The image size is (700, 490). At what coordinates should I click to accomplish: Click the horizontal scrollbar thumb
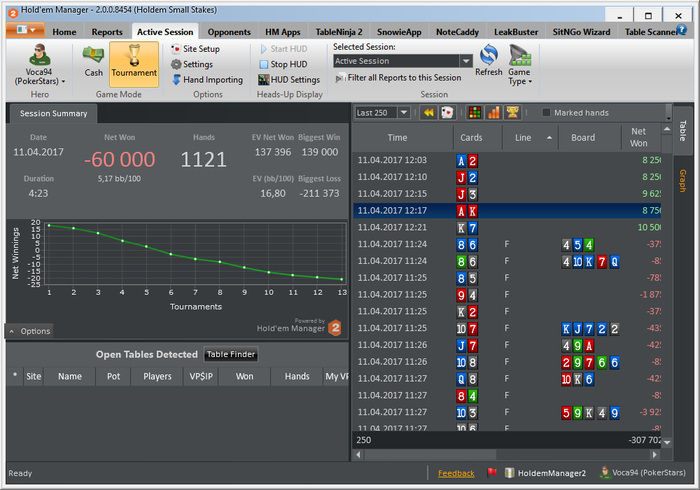(x=429, y=455)
